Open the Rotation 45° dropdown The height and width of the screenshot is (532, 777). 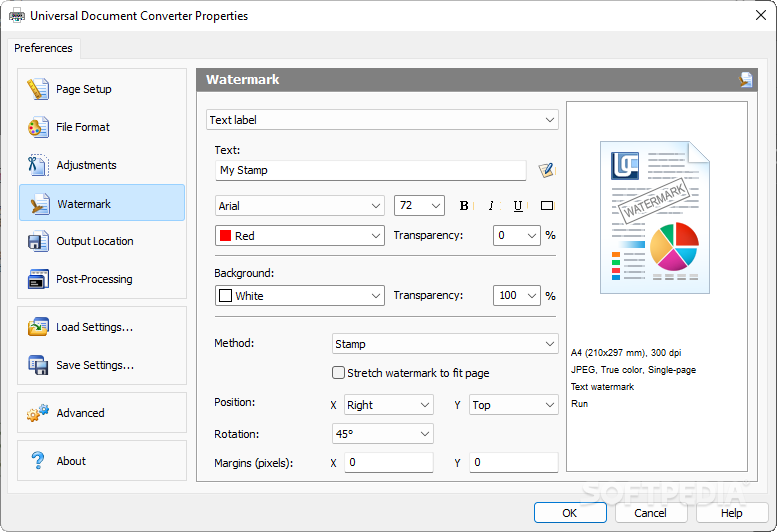pos(383,433)
